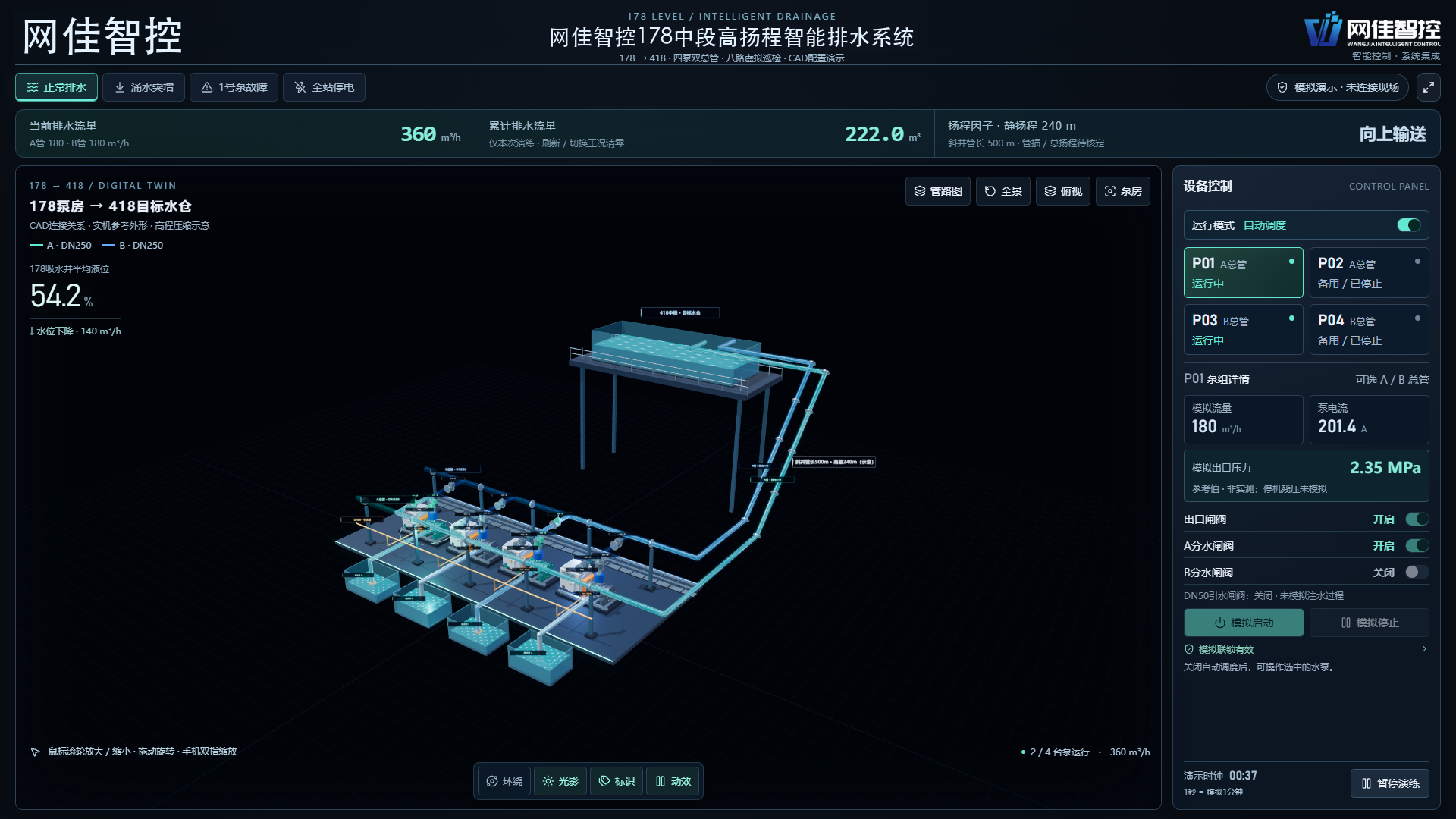The image size is (1456, 819).
Task: Click the 向上输送 status text
Action: point(1392,134)
